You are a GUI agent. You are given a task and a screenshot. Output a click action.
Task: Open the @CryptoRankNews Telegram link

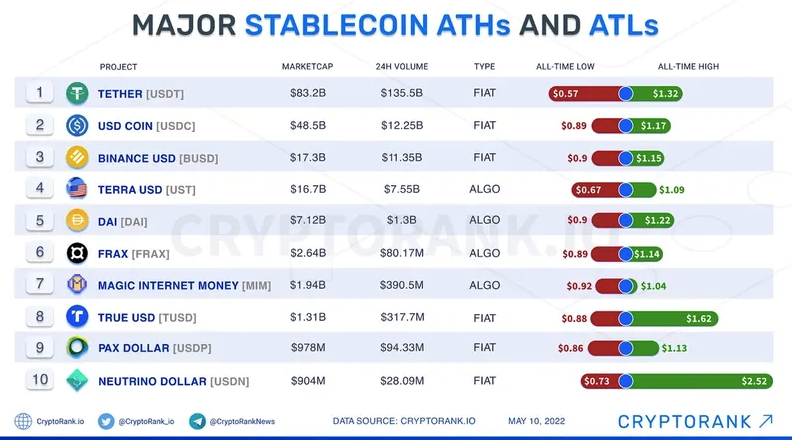tap(242, 421)
